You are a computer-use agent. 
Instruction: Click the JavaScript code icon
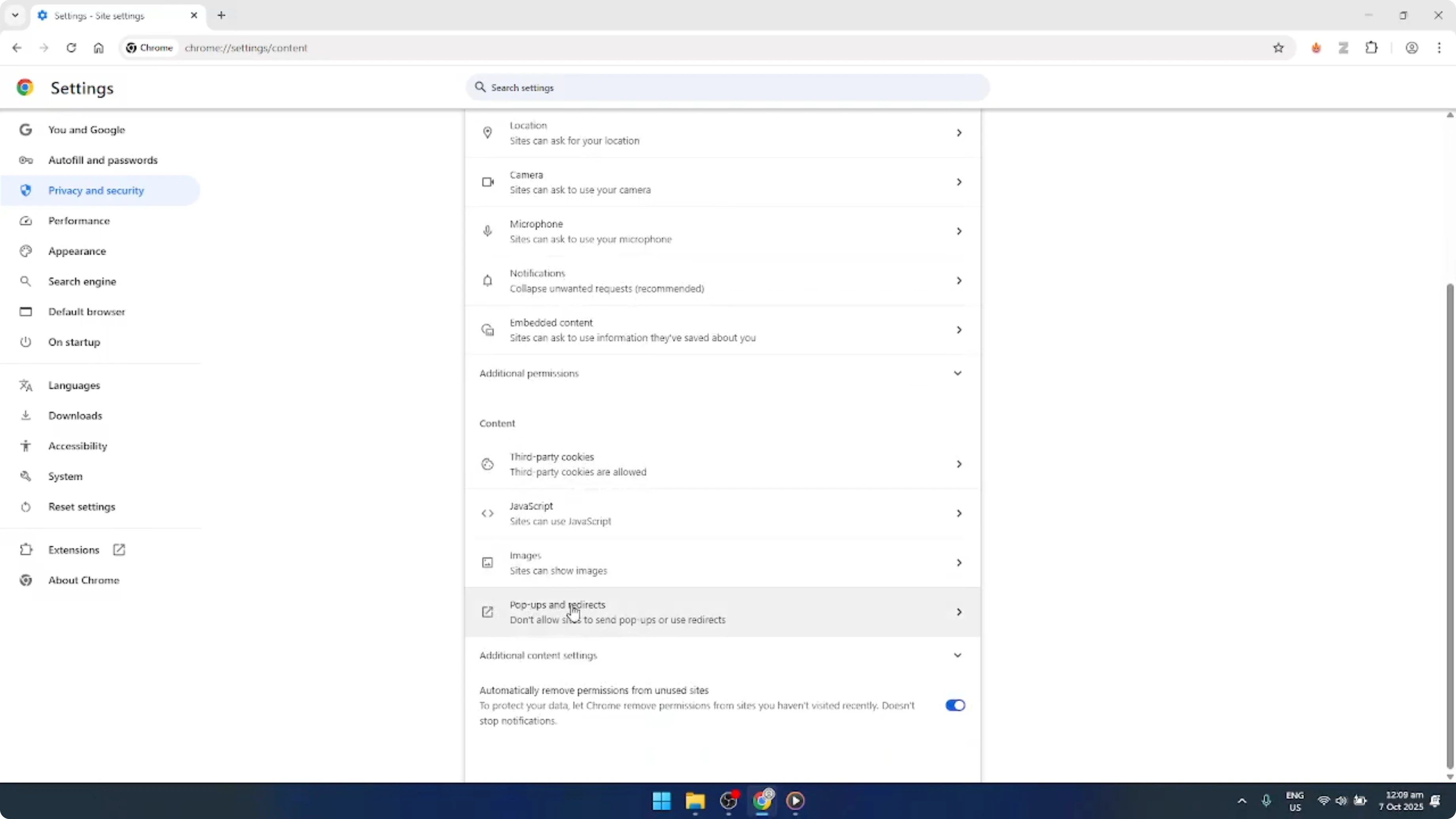tap(487, 513)
